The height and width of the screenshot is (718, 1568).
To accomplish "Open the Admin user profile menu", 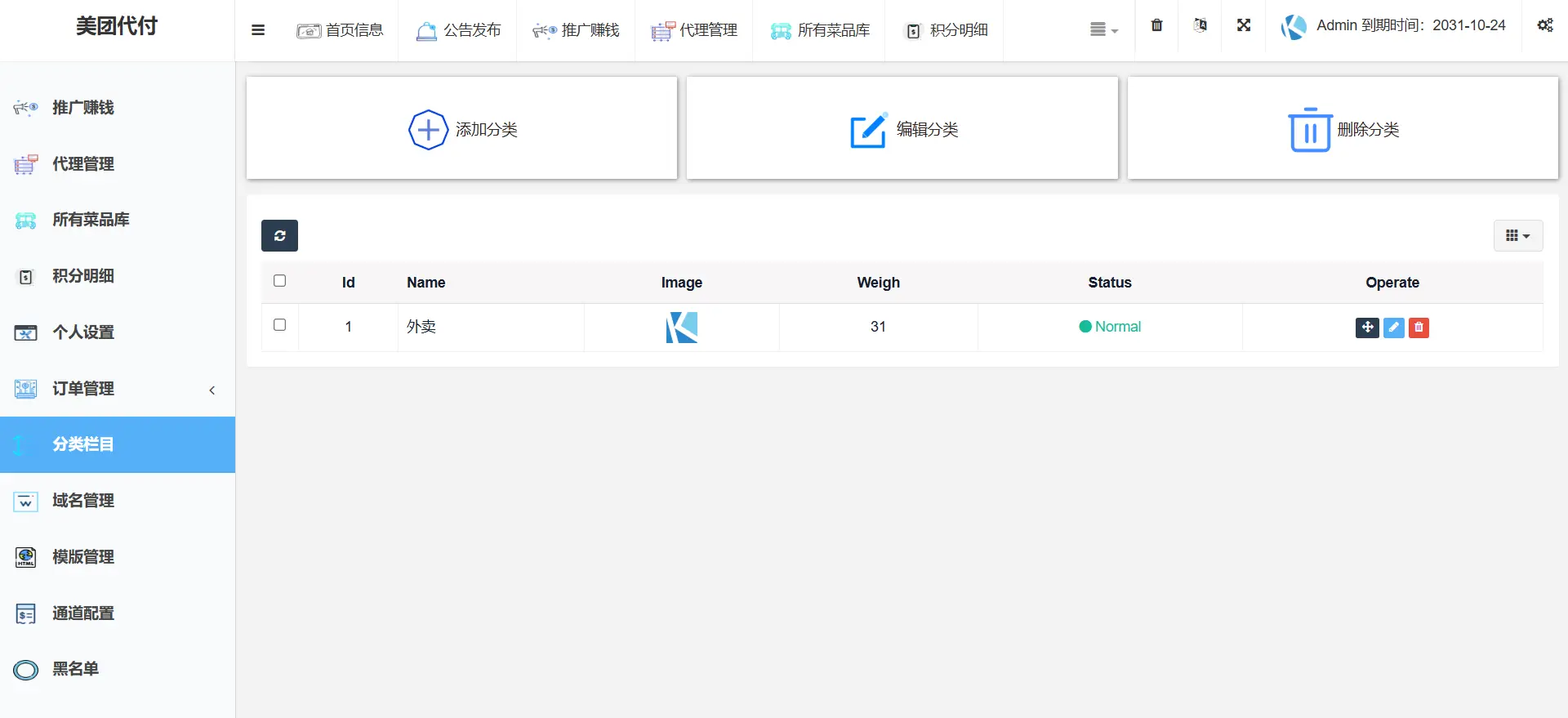I will pos(1393,26).
